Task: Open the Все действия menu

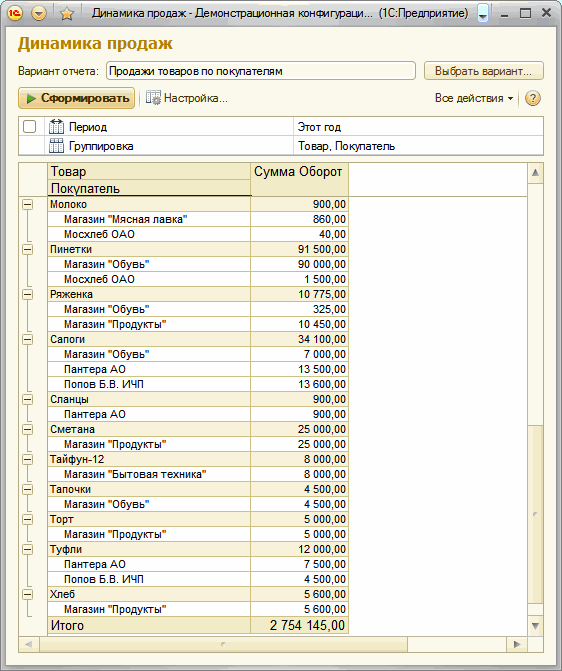Action: click(x=474, y=98)
